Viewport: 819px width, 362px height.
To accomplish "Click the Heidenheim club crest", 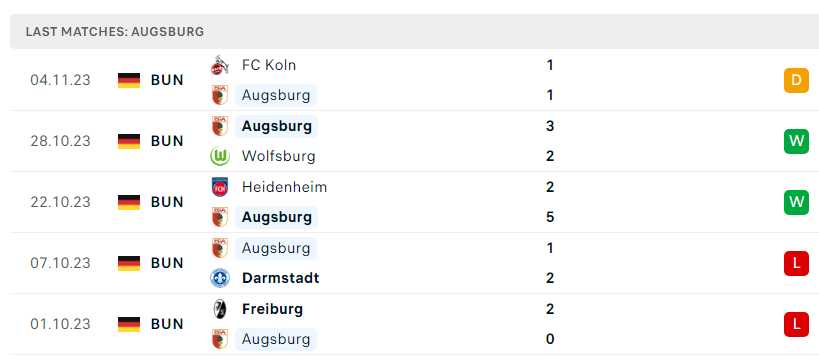I will tap(220, 187).
